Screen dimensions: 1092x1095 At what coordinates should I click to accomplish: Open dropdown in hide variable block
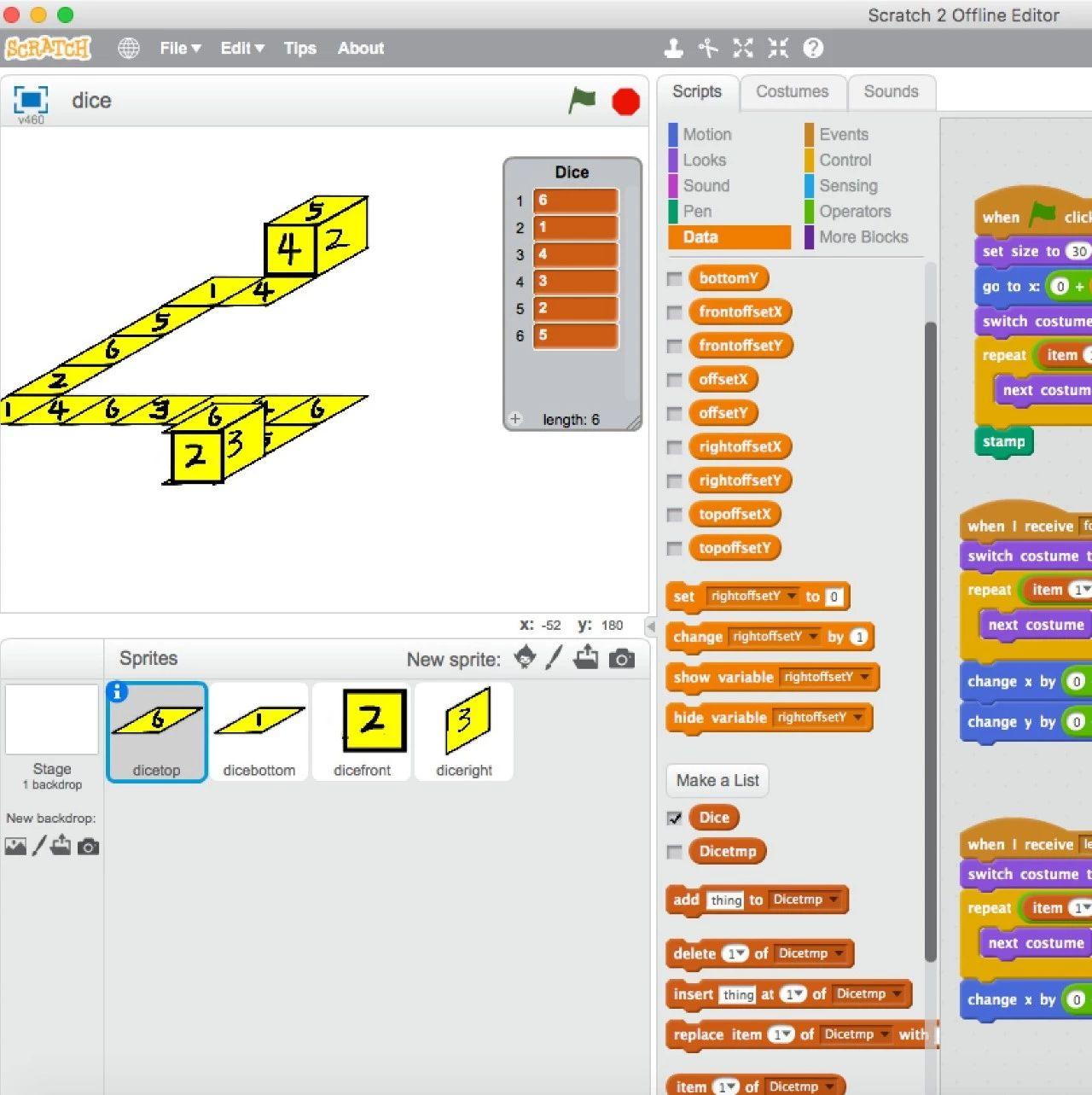click(820, 717)
